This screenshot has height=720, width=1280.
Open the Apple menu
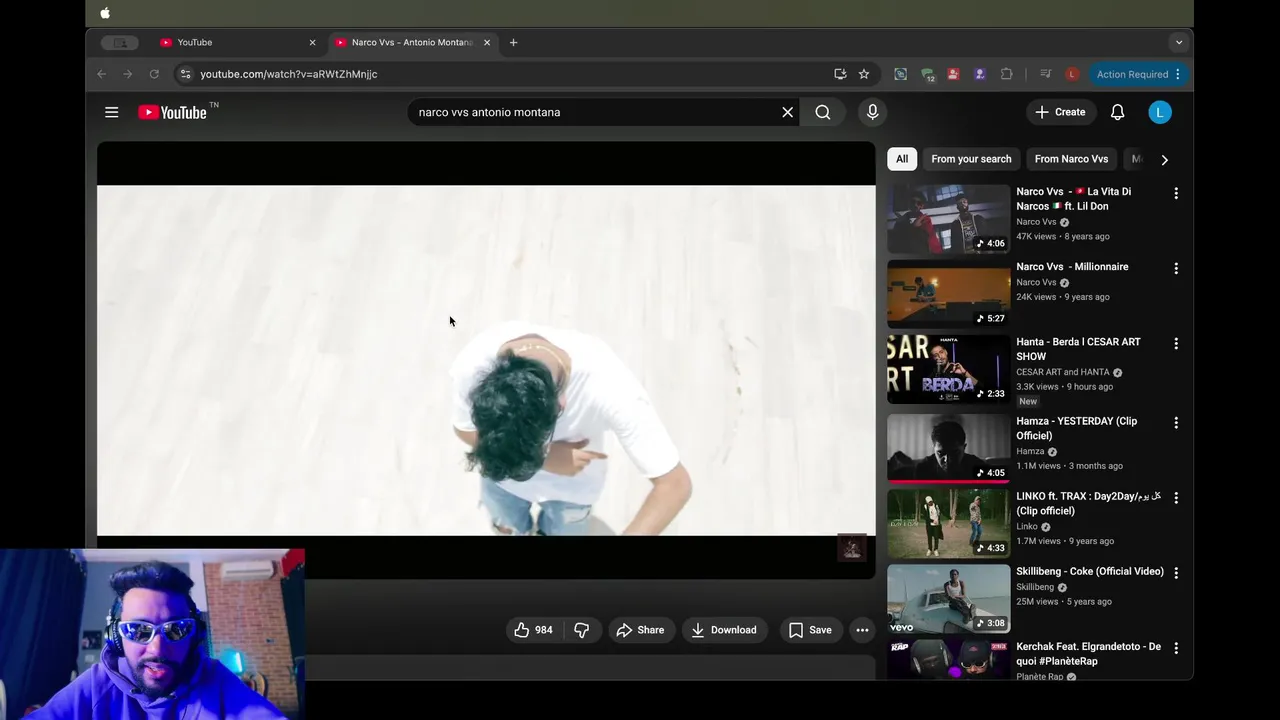105,13
